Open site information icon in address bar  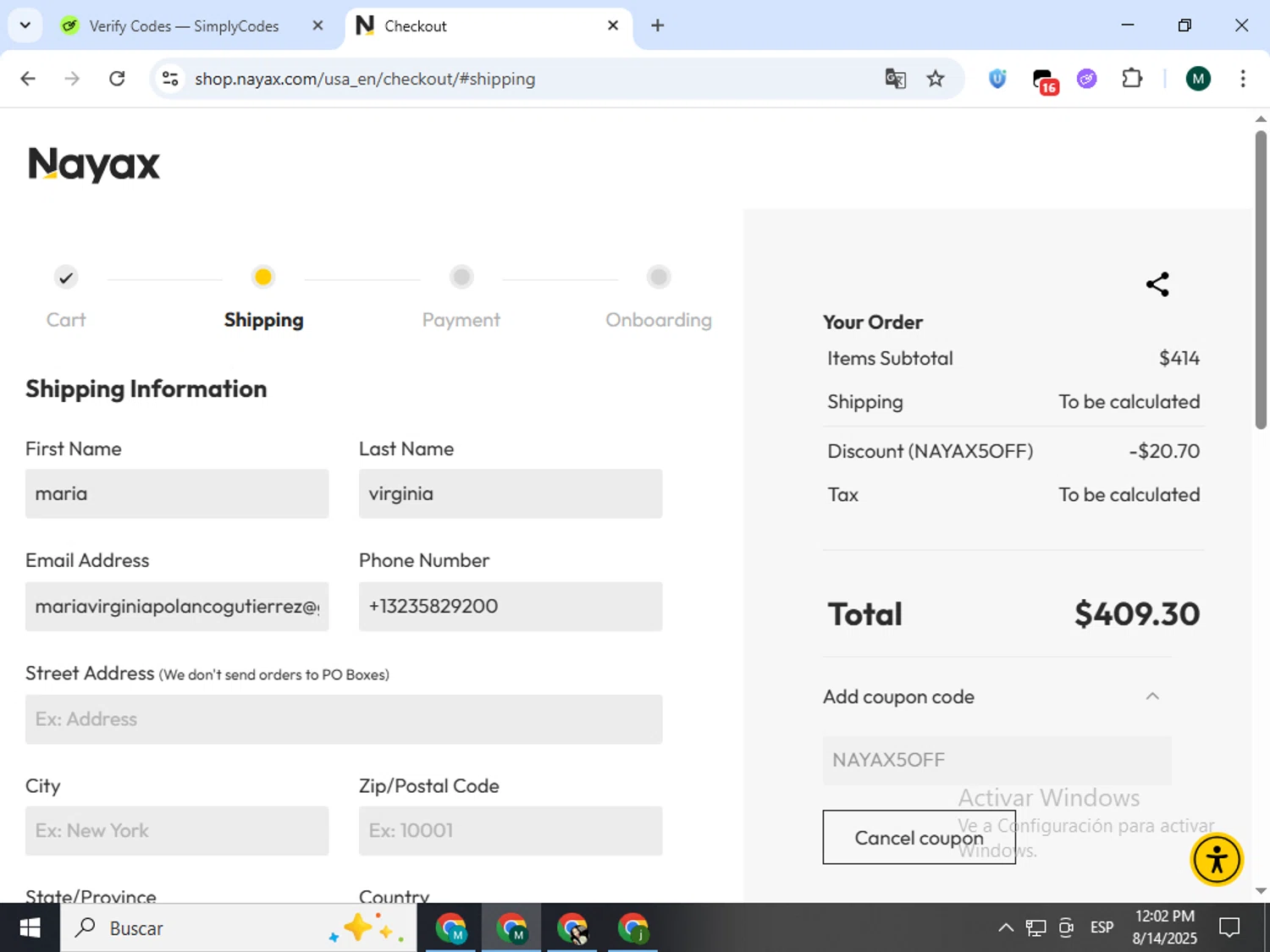pyautogui.click(x=170, y=79)
